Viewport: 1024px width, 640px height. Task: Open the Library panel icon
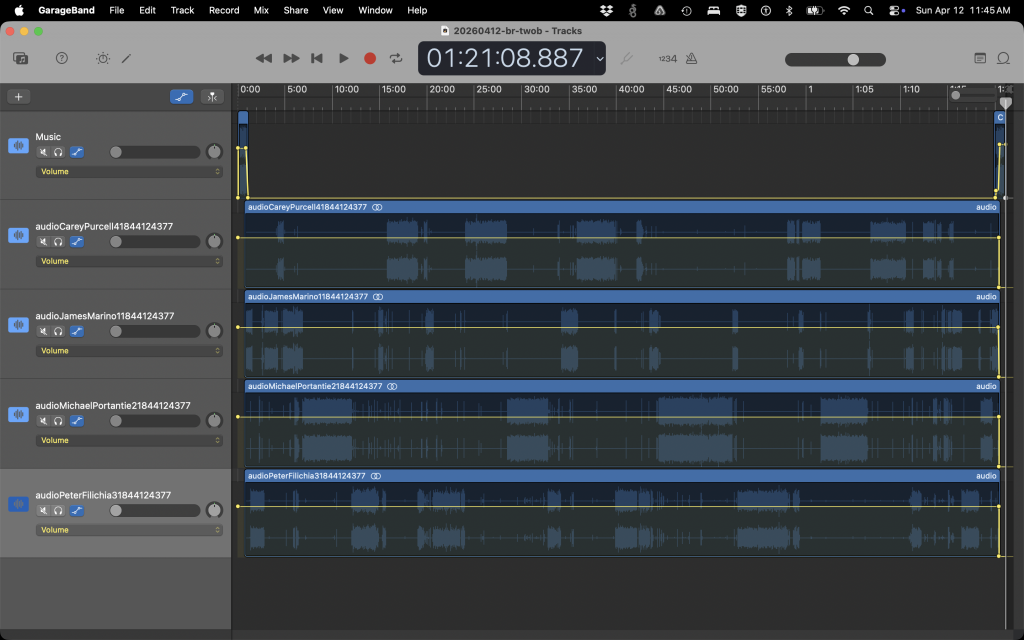click(20, 58)
